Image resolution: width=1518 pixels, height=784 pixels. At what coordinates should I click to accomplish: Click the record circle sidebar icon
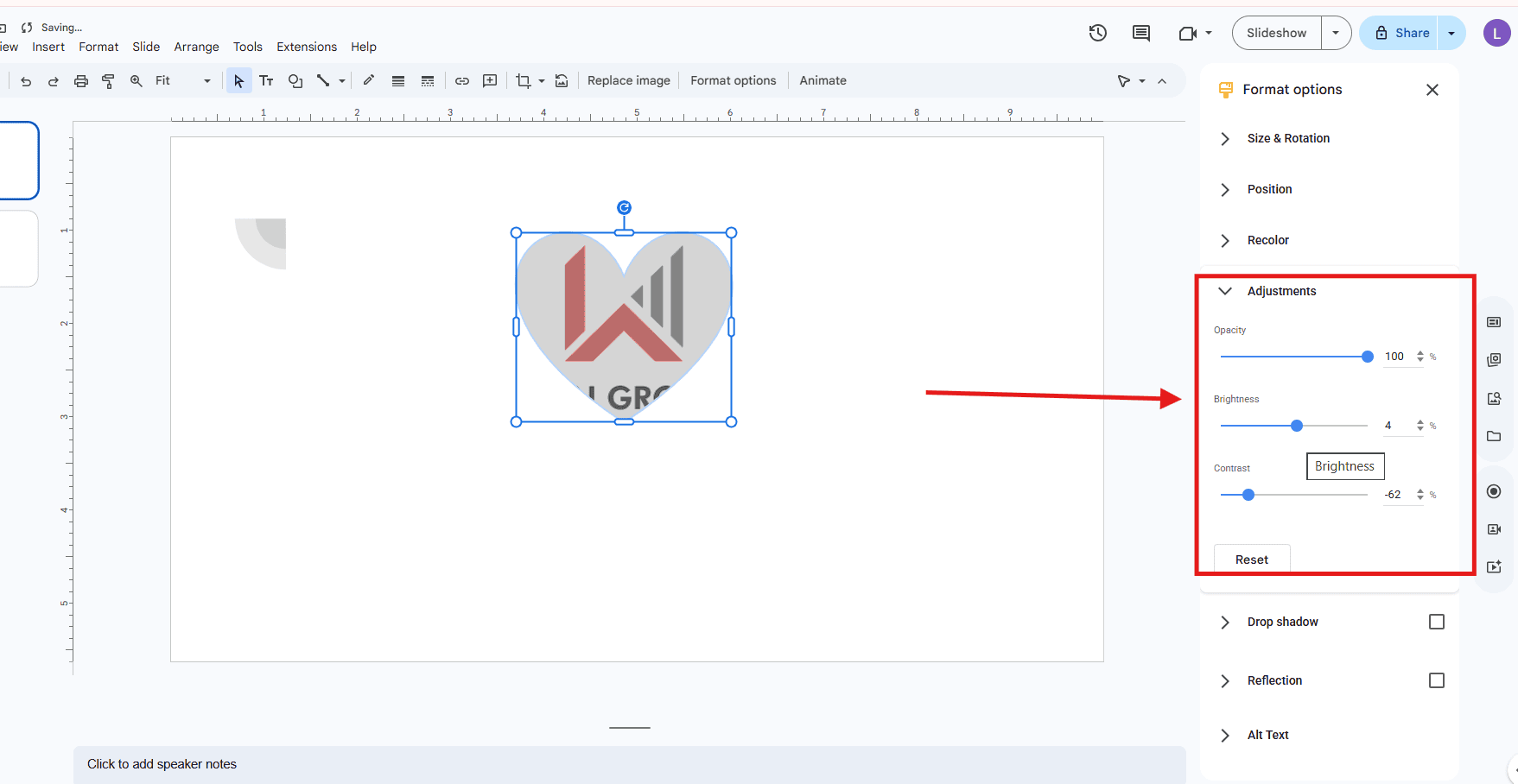[x=1494, y=491]
